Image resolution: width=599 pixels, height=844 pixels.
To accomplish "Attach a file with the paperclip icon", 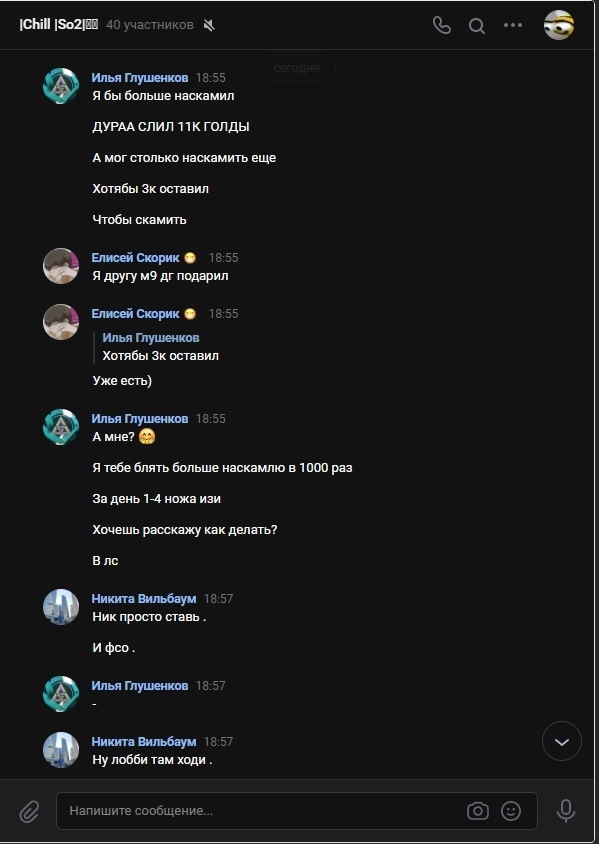I will [30, 811].
